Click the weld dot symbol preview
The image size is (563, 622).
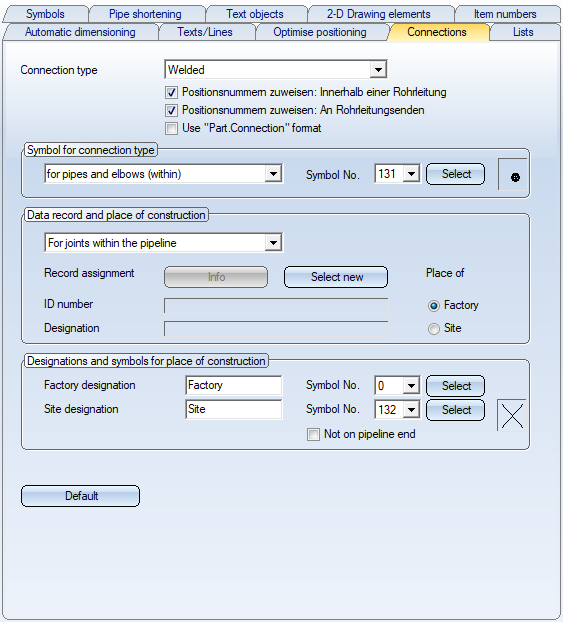tap(513, 175)
